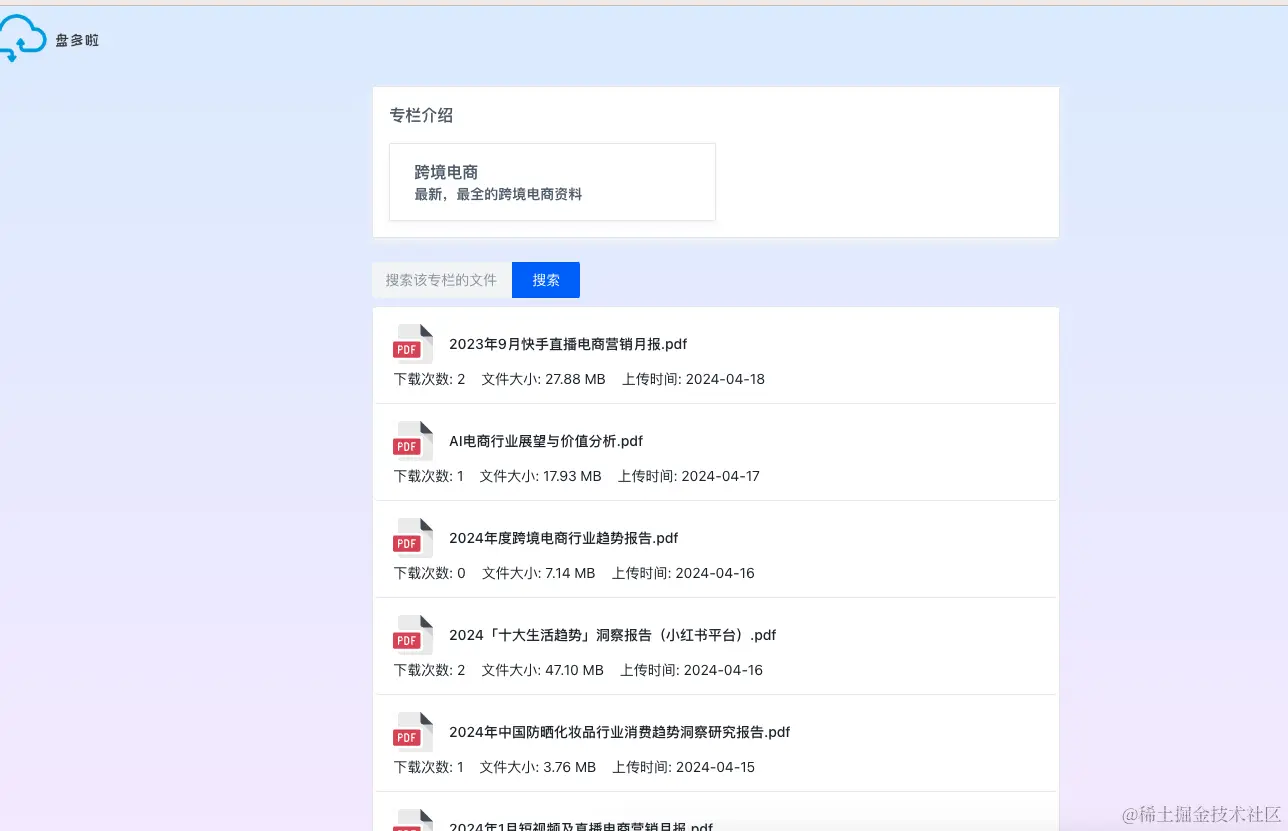The width and height of the screenshot is (1288, 831).
Task: Click 最新，最全的跨境电商资料 description text
Action: pyautogui.click(x=498, y=194)
